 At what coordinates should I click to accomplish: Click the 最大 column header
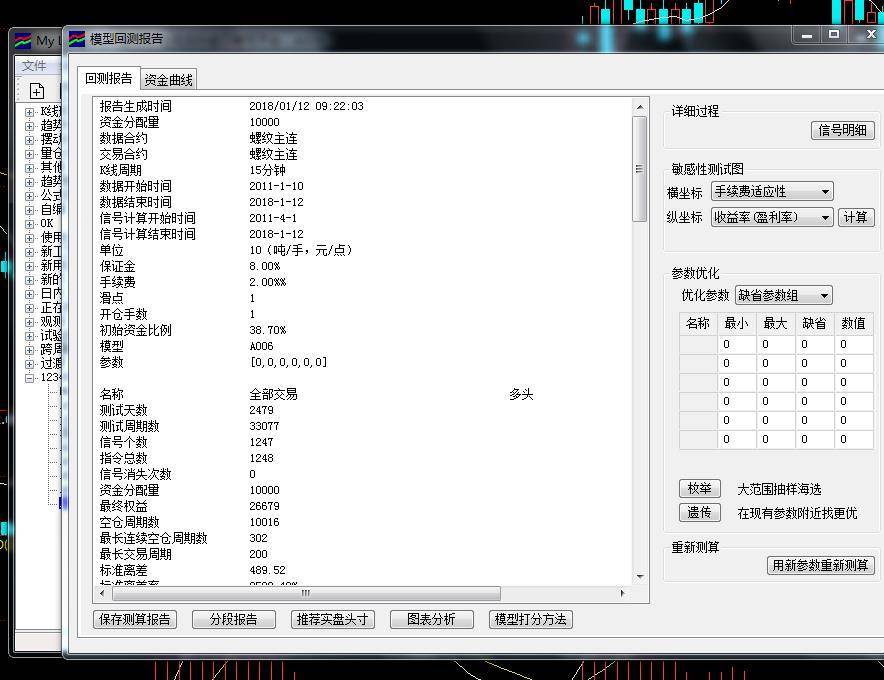click(775, 324)
